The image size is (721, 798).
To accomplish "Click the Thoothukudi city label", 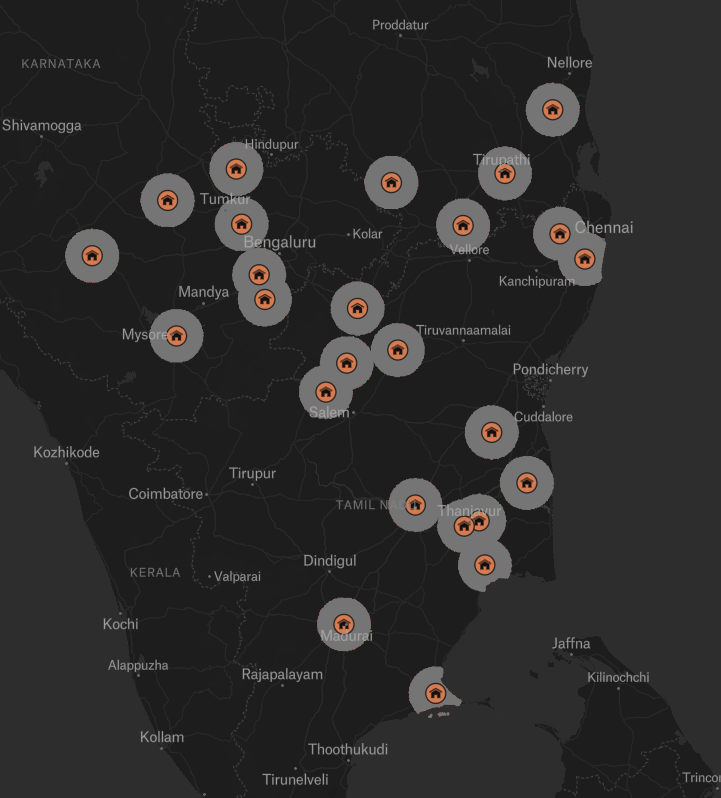I will (348, 749).
